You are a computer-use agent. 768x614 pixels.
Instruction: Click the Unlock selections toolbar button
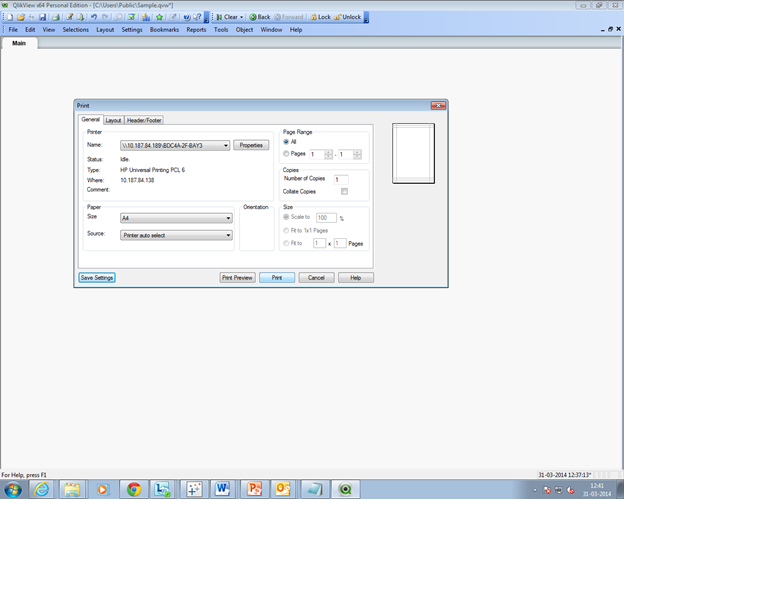pos(347,17)
